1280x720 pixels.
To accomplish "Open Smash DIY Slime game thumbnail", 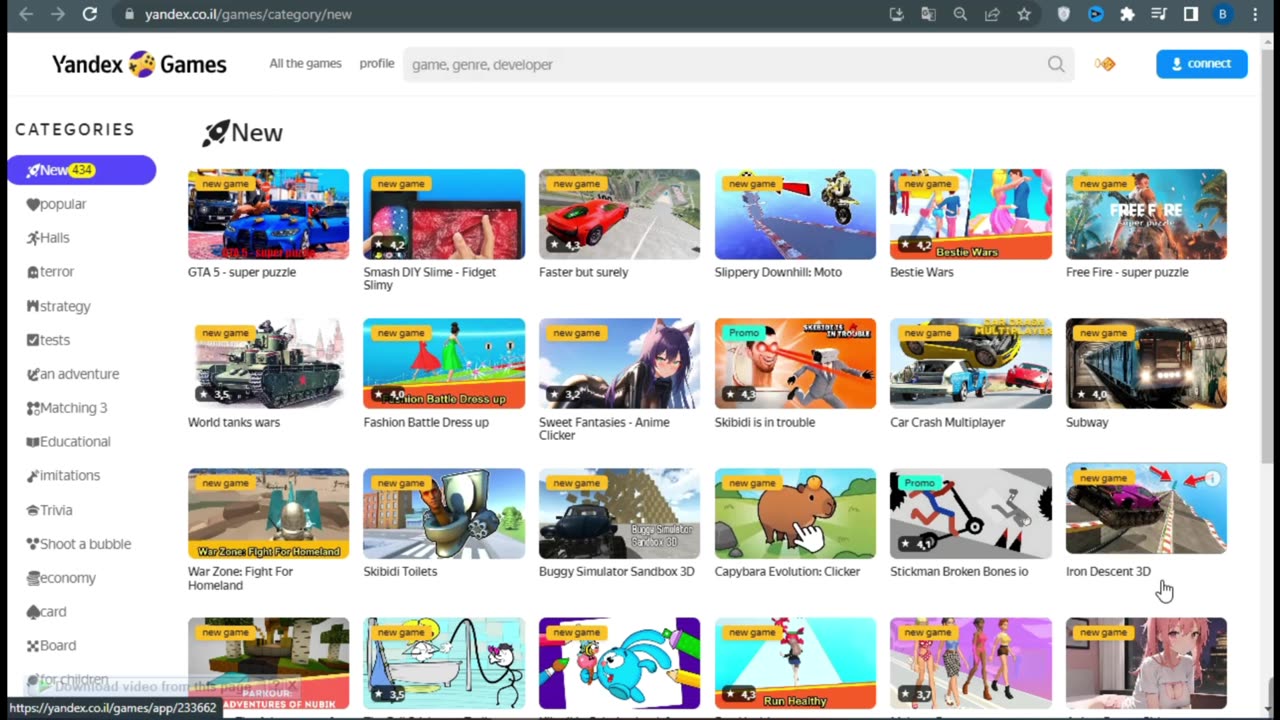I will pyautogui.click(x=444, y=214).
